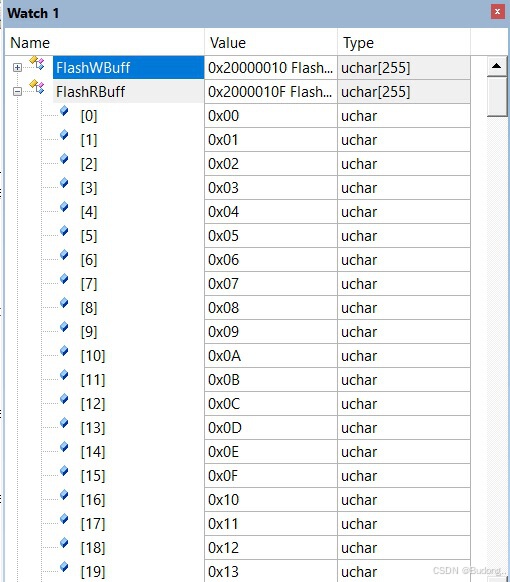Click the value 0x07

click(223, 284)
